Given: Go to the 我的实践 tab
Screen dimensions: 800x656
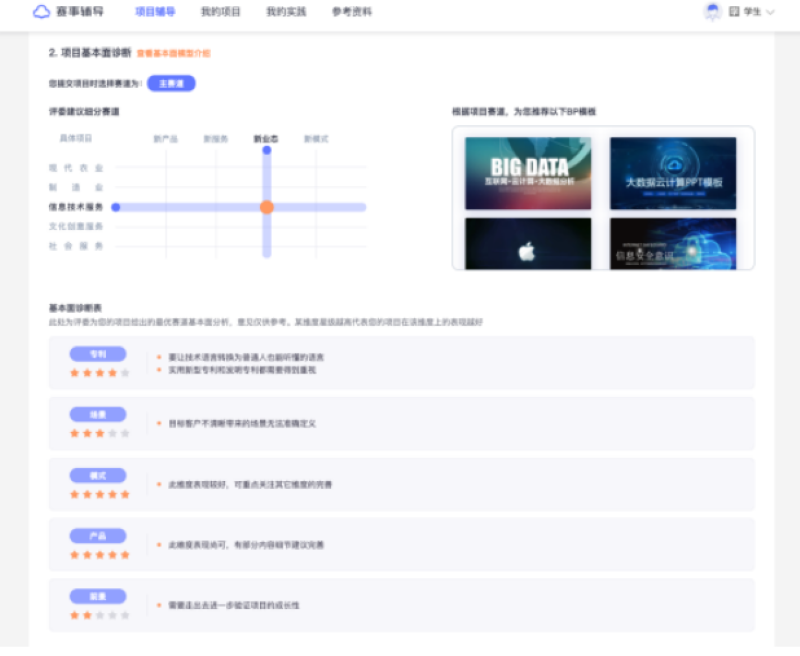Looking at the screenshot, I should click(286, 12).
